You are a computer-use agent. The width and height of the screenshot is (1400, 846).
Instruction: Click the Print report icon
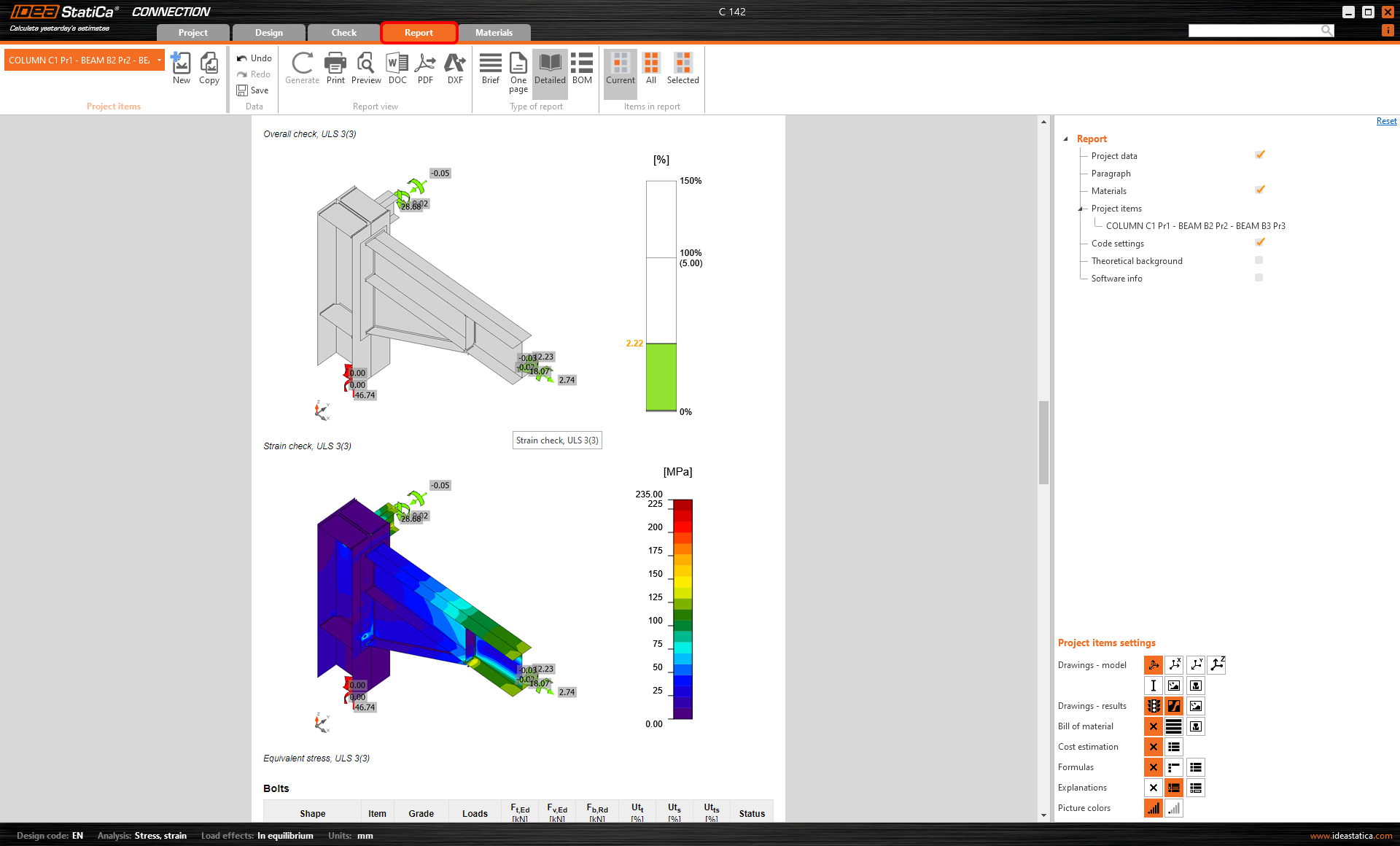click(x=335, y=68)
